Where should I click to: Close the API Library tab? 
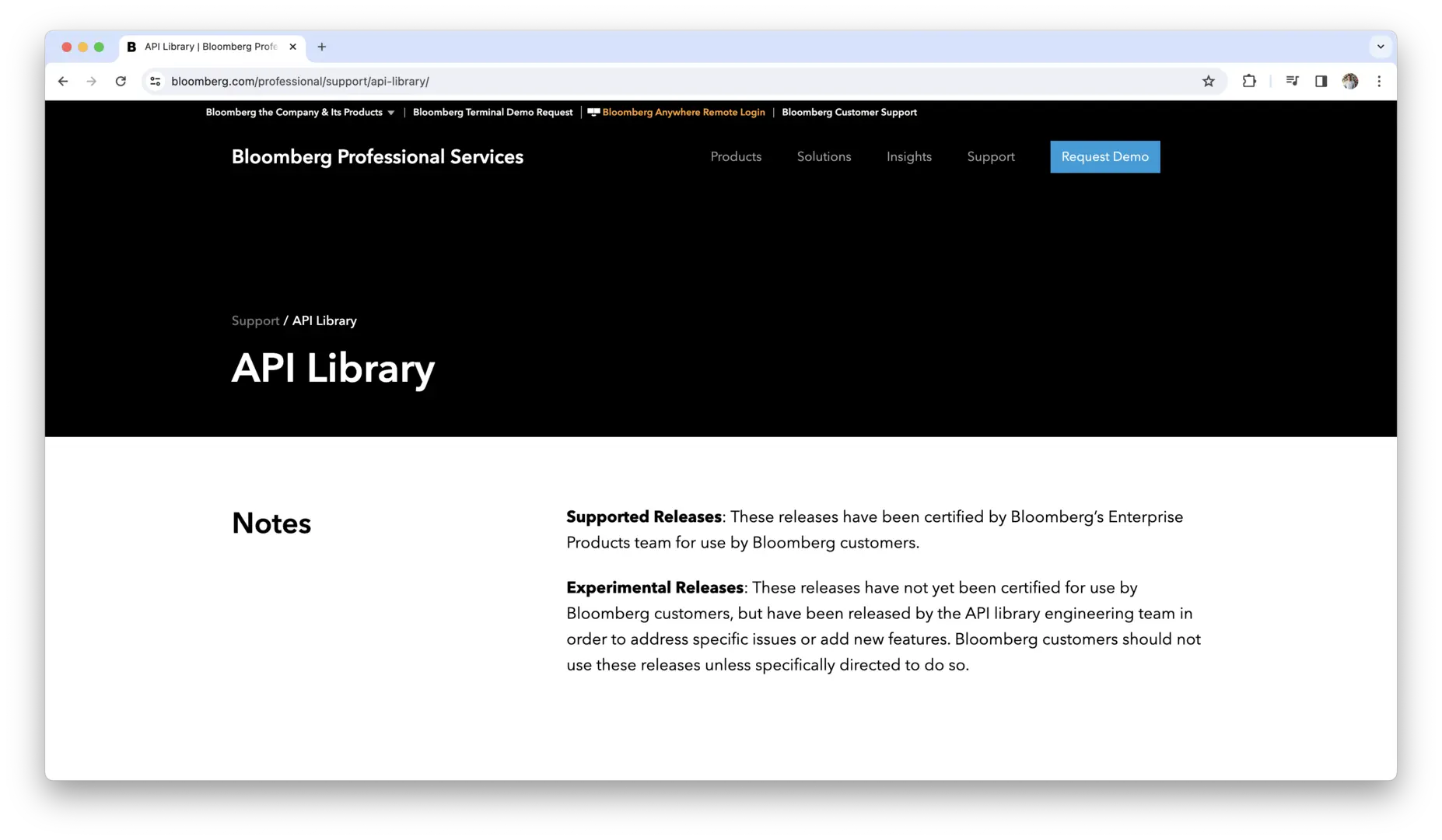[292, 47]
